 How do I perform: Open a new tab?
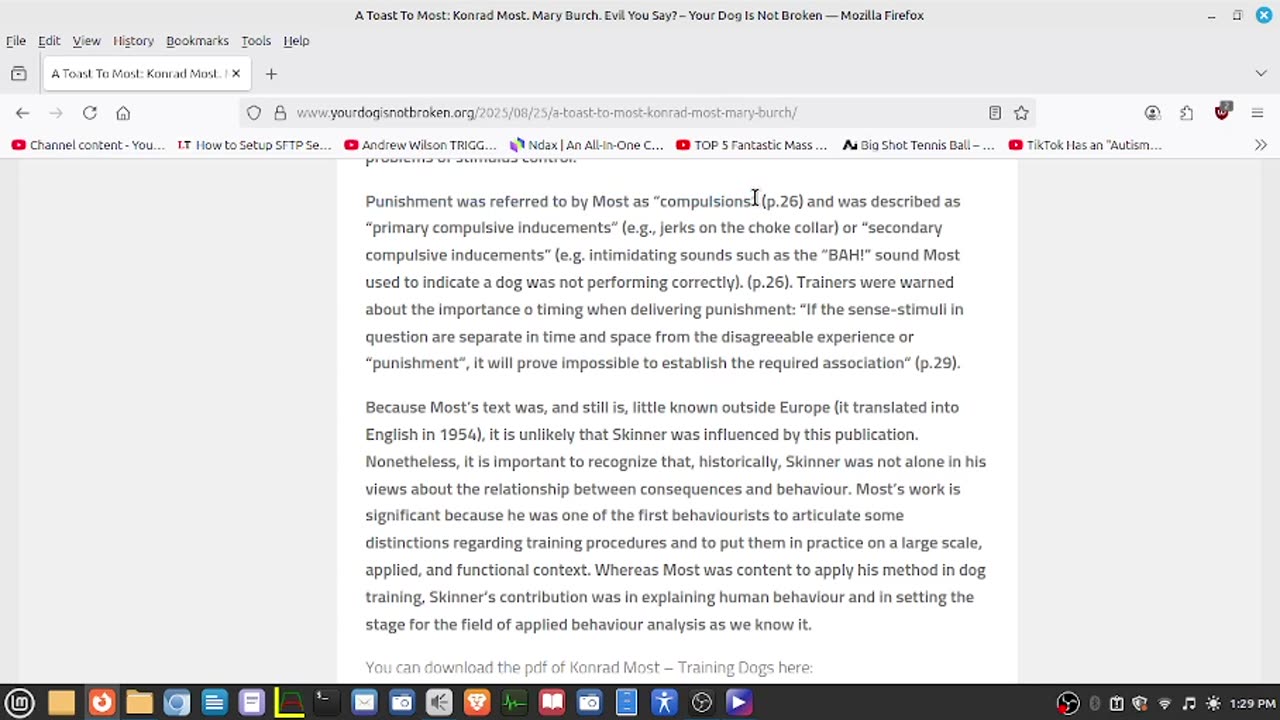(x=271, y=73)
